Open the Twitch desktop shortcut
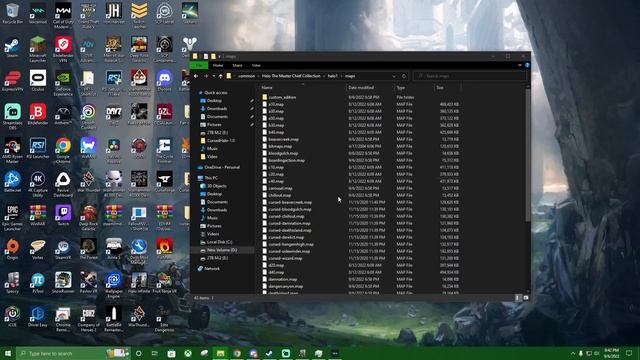This screenshot has width=640, height=360. click(63, 215)
